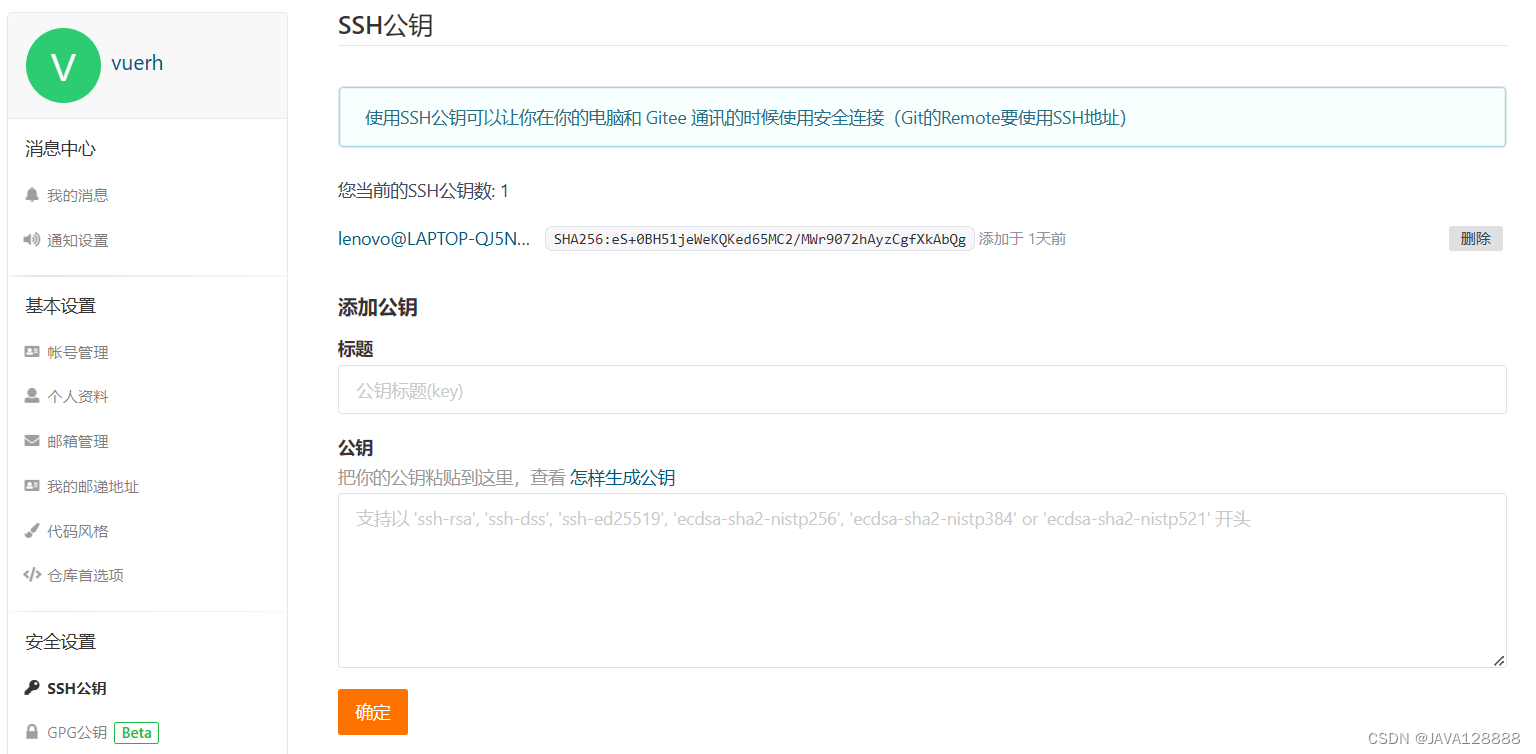Click the code icon beside 仓库首选项
This screenshot has width=1536, height=754.
click(31, 575)
